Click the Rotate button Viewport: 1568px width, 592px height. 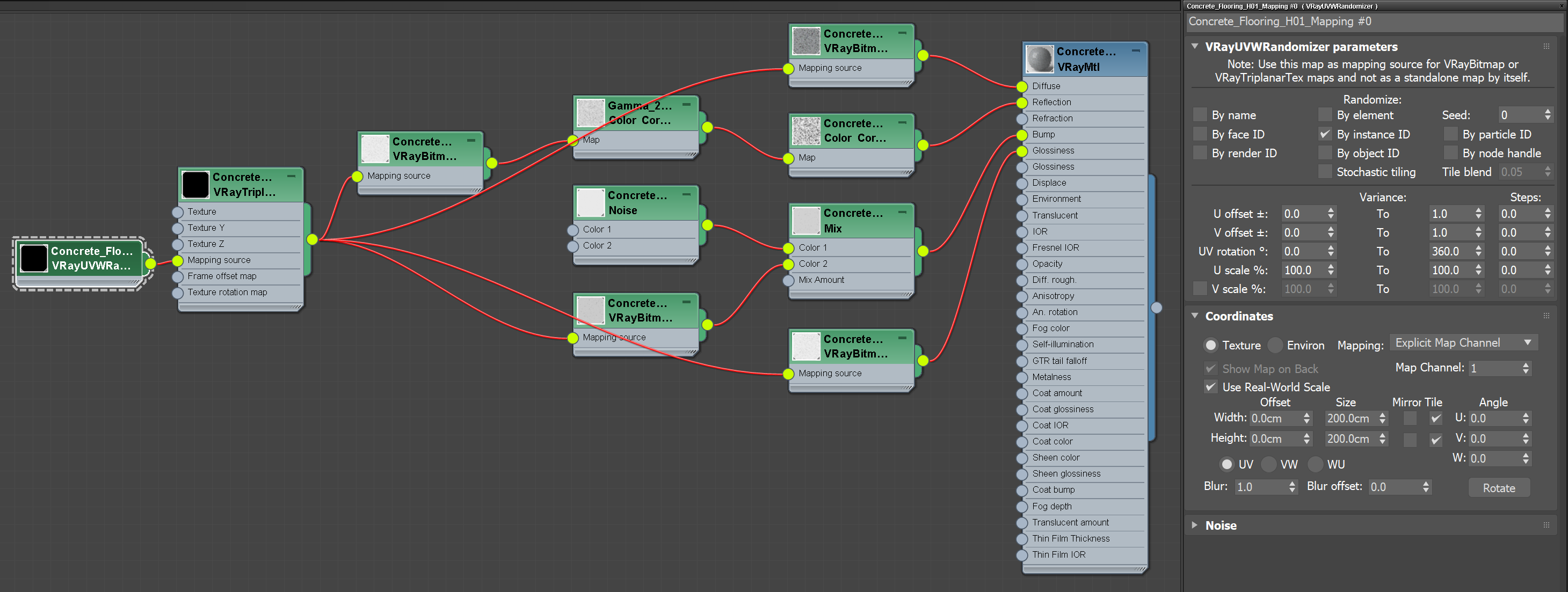[1499, 487]
